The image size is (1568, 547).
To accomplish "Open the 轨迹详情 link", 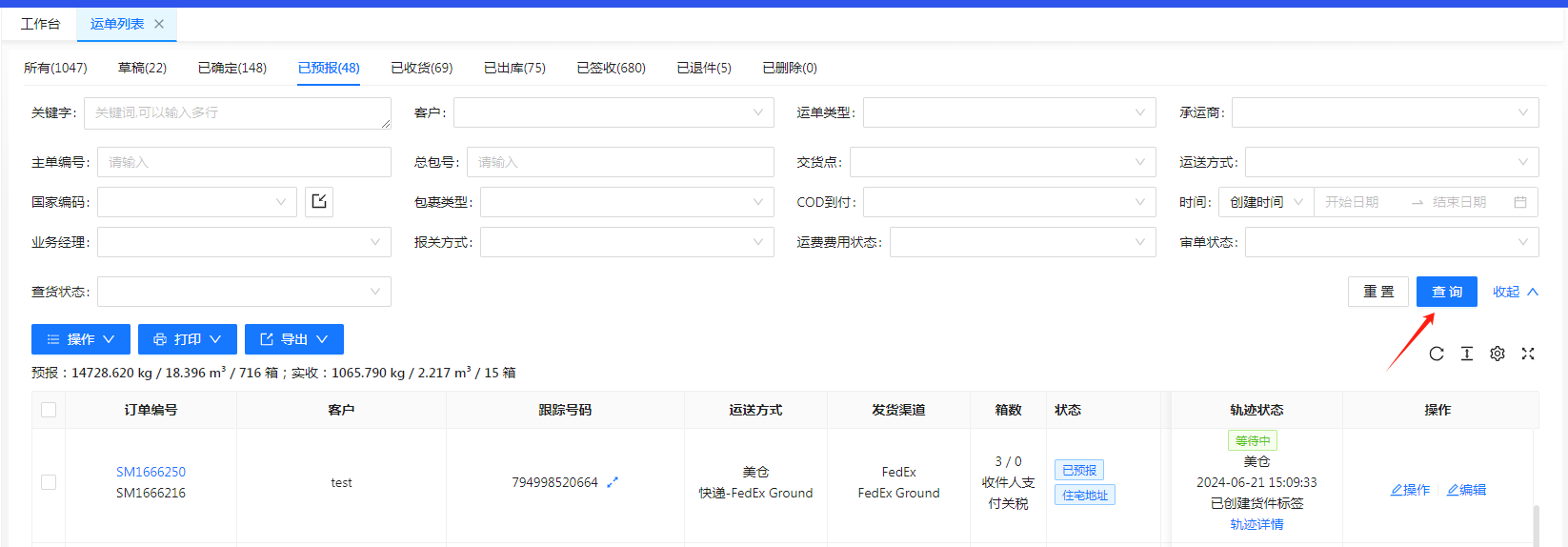I will coord(1256,524).
